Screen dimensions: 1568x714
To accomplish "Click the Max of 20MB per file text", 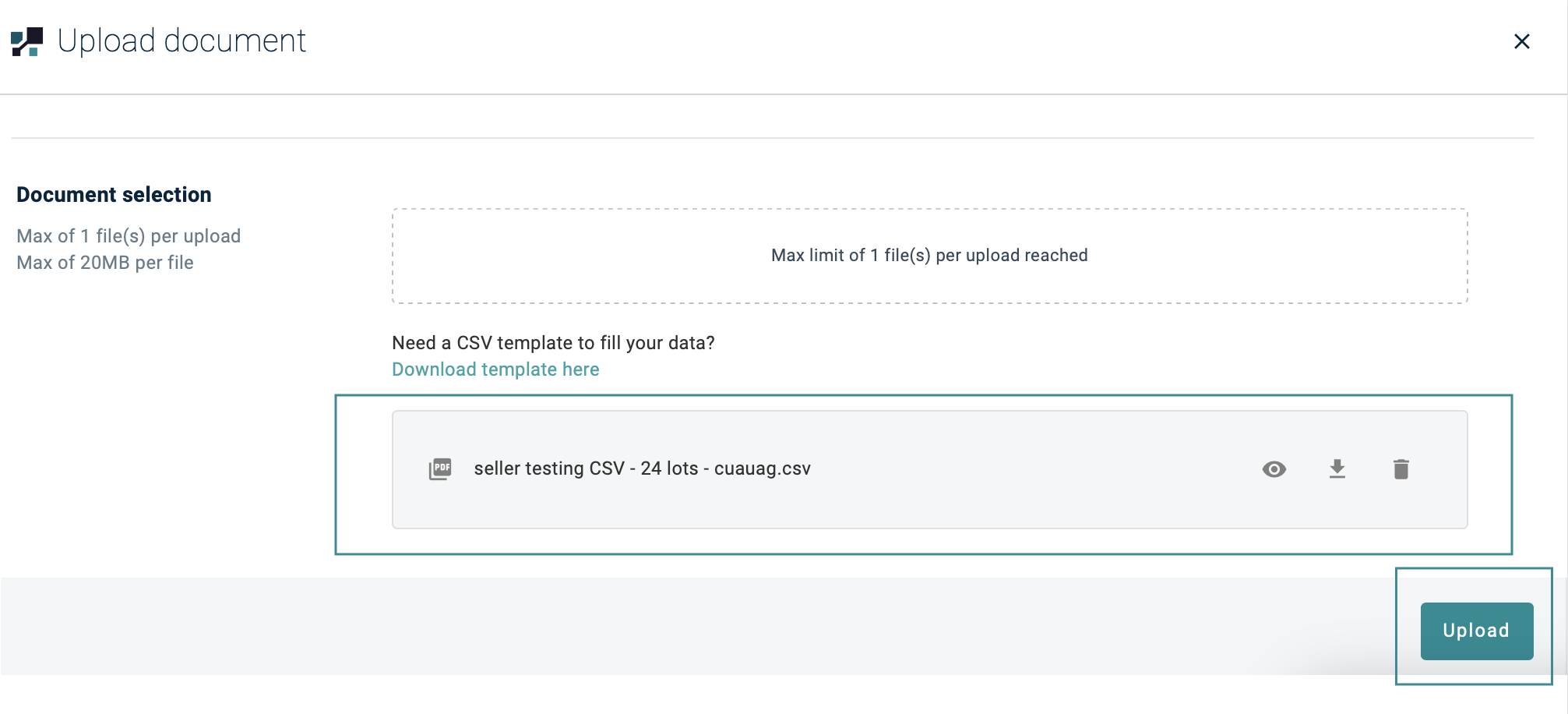I will (x=105, y=263).
